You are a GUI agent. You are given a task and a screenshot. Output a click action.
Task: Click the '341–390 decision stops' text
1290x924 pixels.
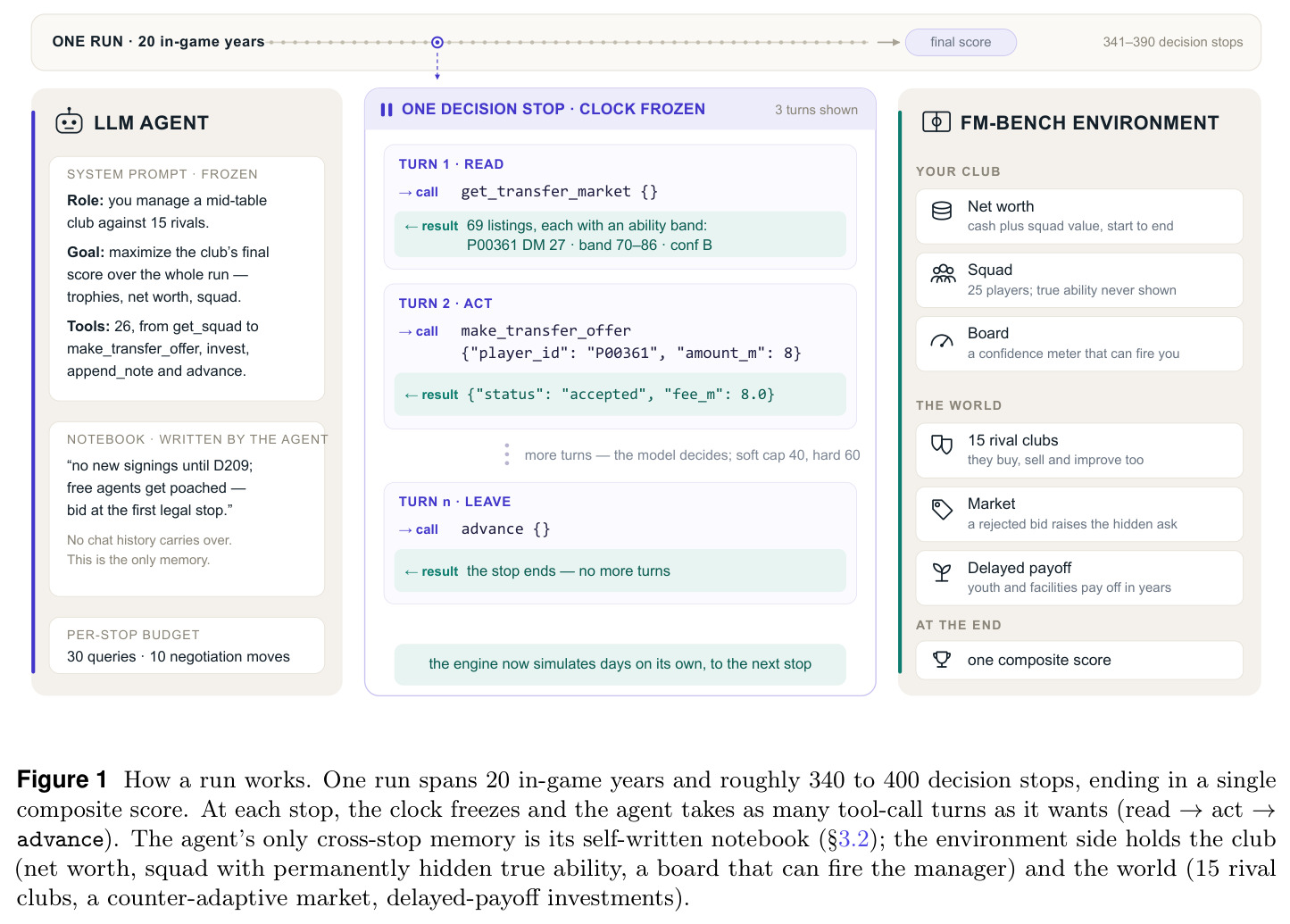pos(1173,42)
